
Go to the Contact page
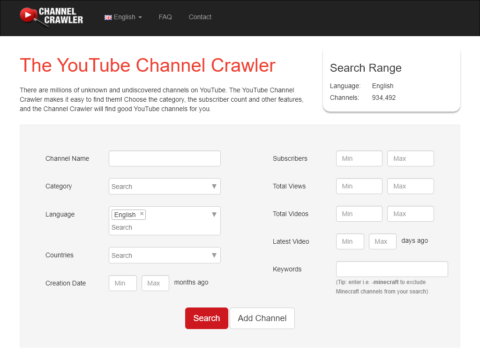(x=200, y=17)
